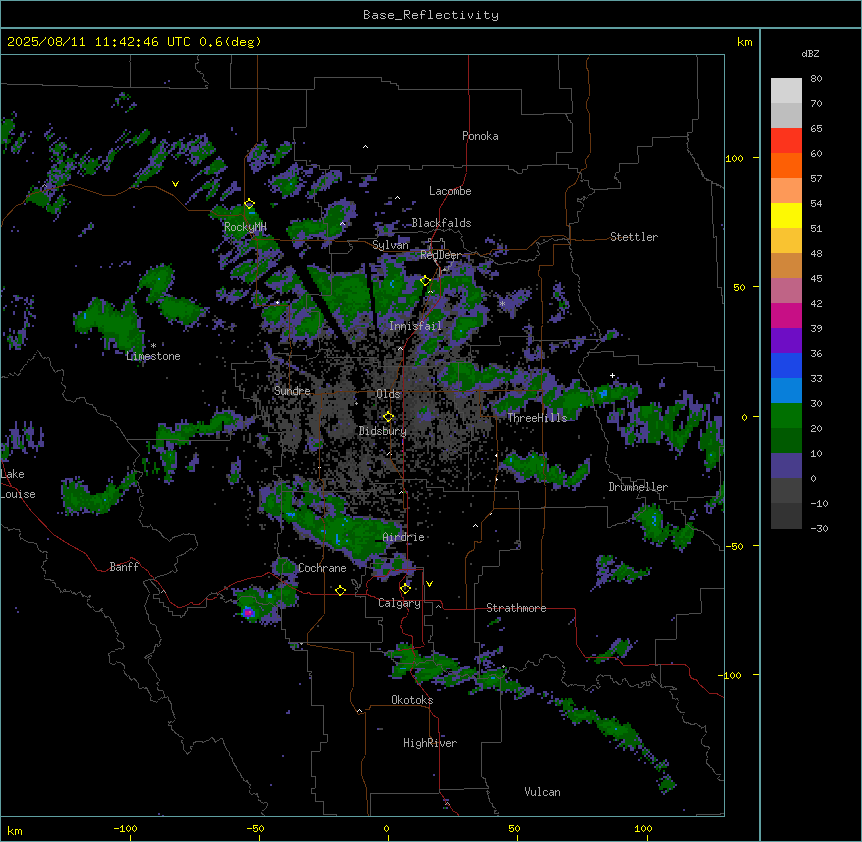Click the Okotoks label
862x842 pixels.
point(412,700)
